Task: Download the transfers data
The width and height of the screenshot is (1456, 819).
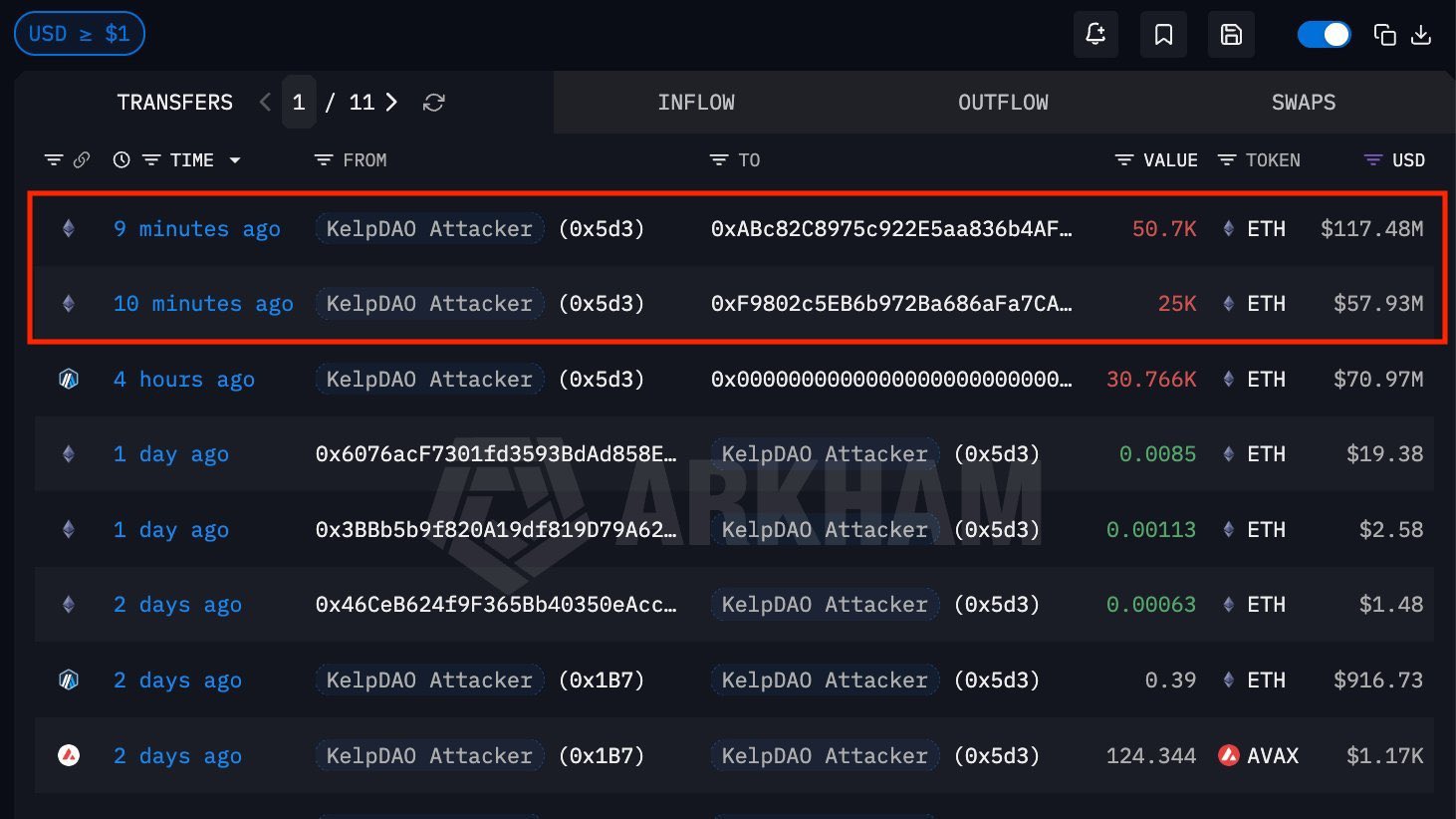Action: (x=1421, y=35)
